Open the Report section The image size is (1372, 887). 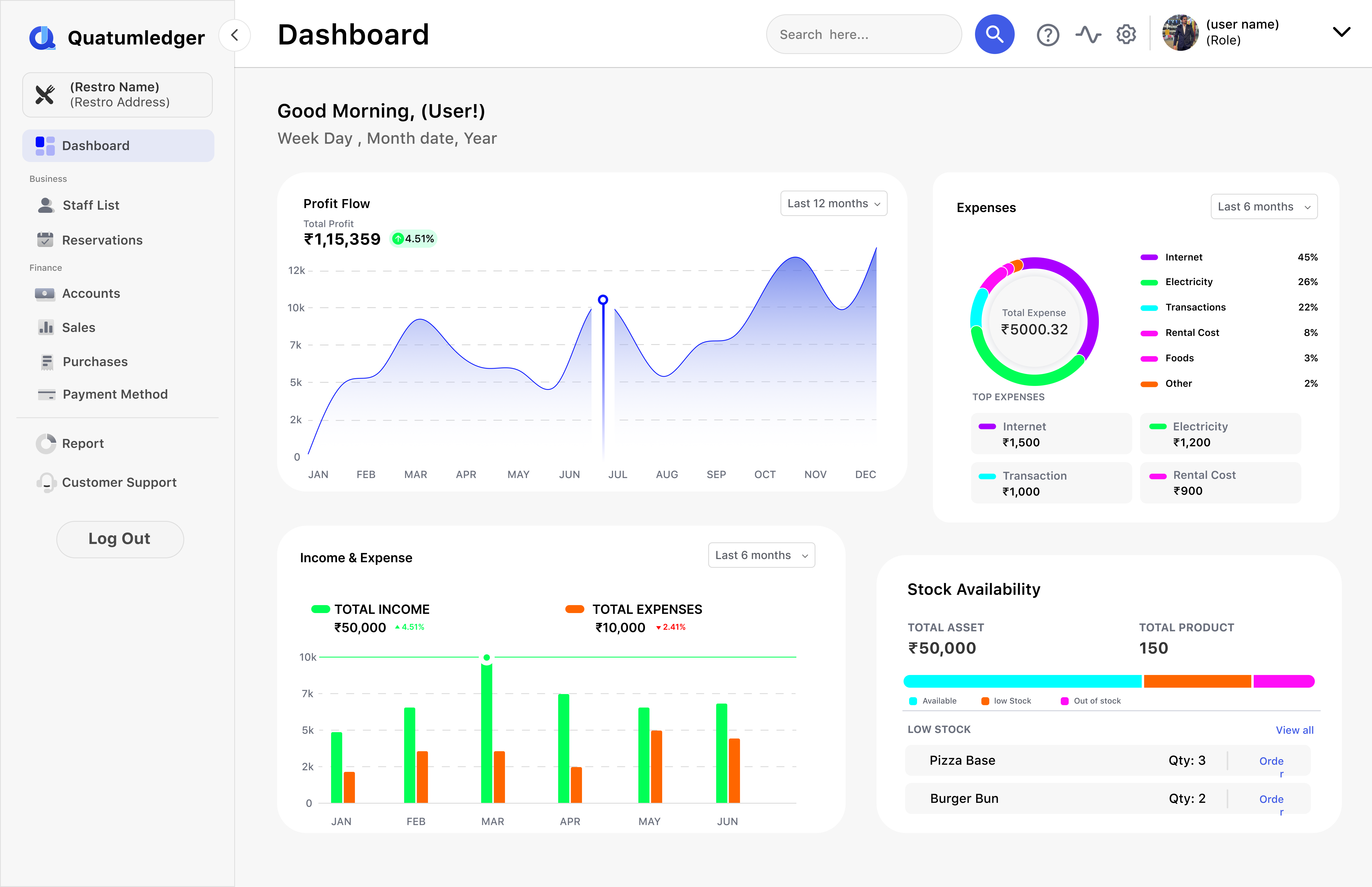click(x=83, y=444)
